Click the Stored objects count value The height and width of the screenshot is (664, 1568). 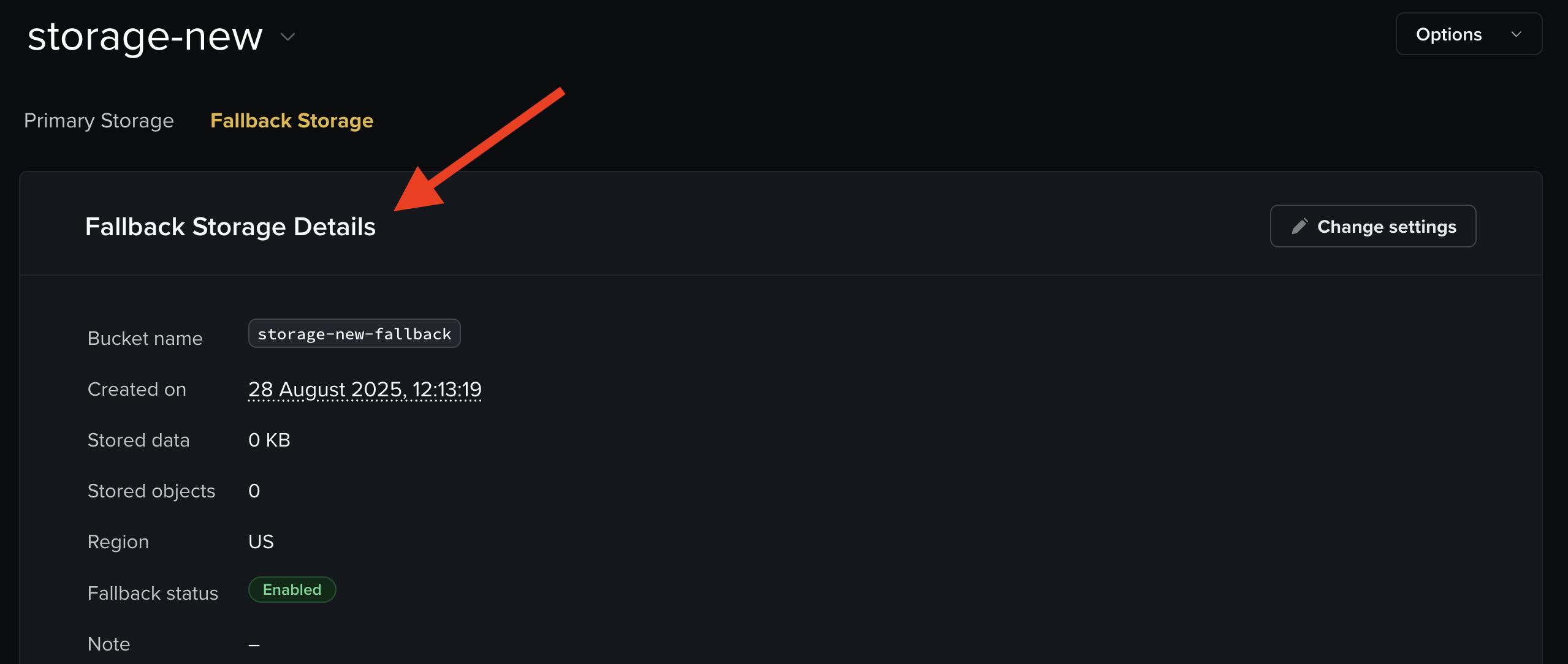pos(254,491)
